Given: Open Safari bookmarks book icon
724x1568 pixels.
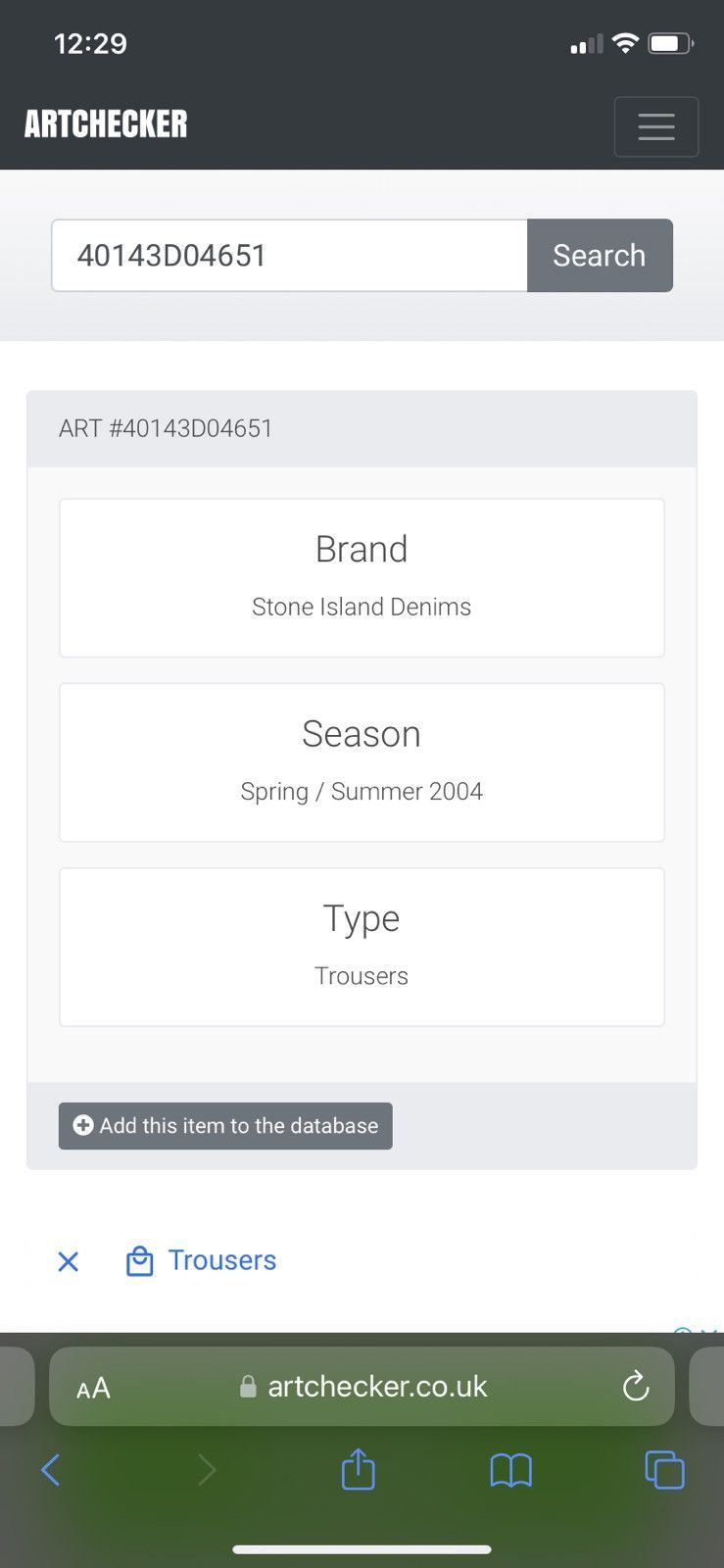Looking at the screenshot, I should click(x=510, y=1470).
